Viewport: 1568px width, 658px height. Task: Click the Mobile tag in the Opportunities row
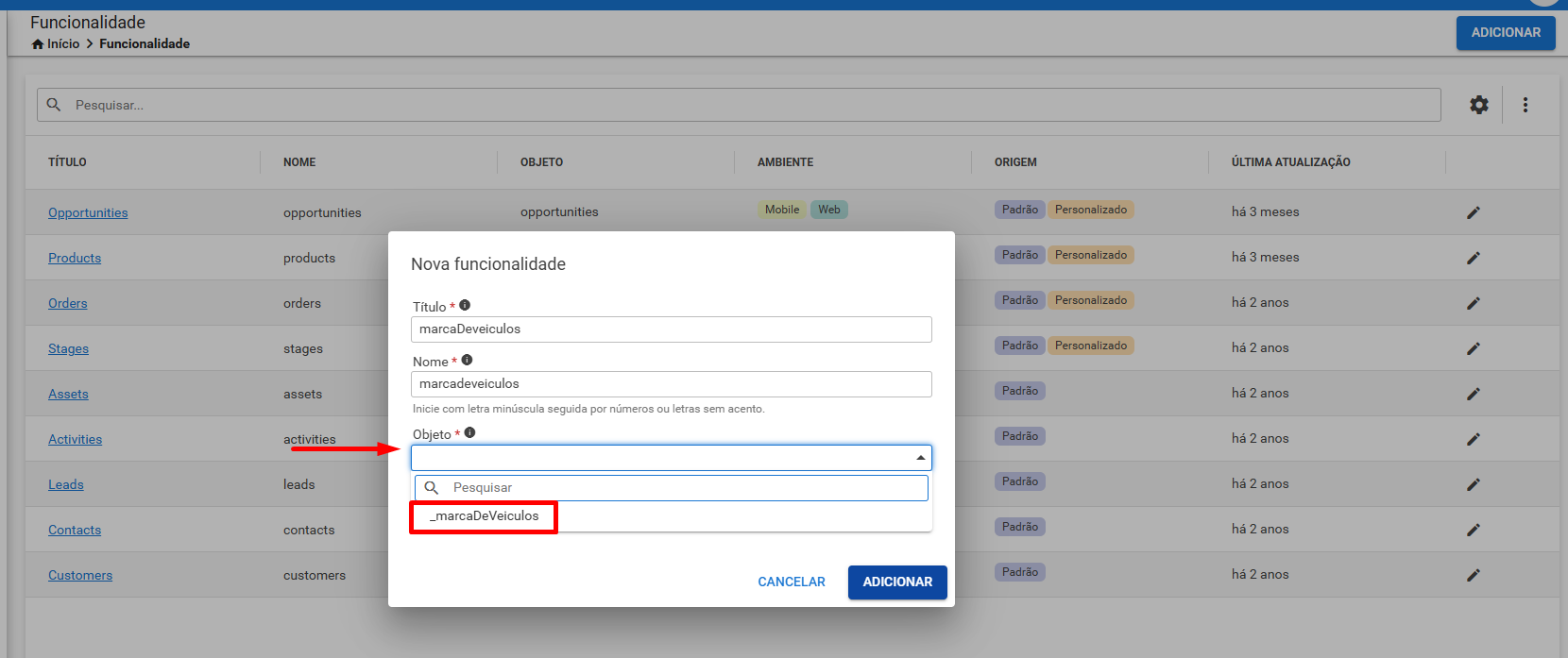click(782, 210)
